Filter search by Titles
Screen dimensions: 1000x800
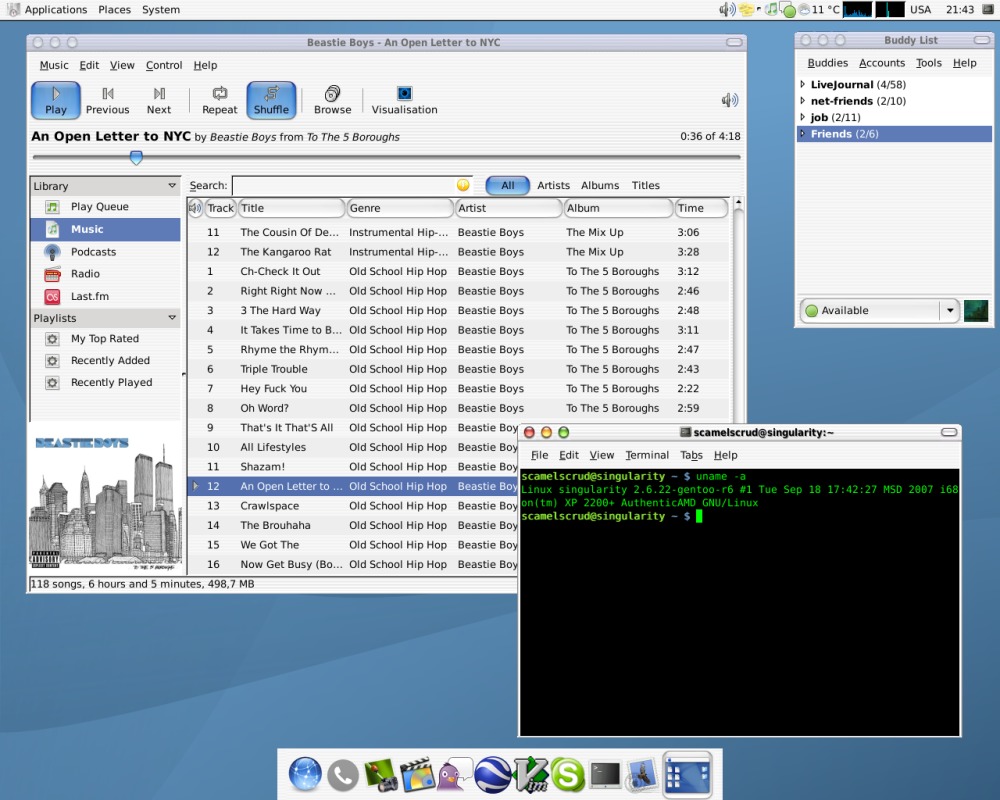pos(645,185)
